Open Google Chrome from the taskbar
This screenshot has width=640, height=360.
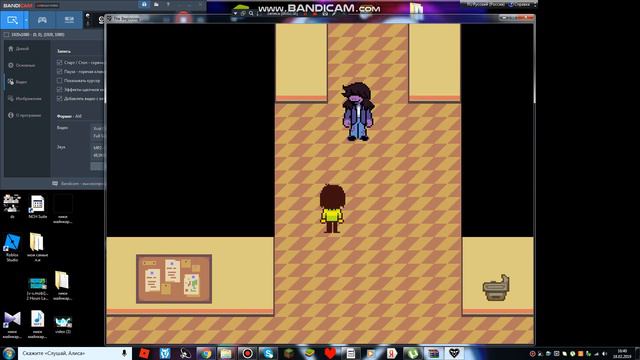206,353
